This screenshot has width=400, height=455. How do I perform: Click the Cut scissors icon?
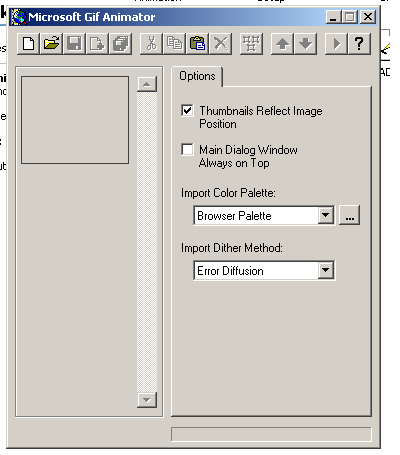tap(151, 44)
